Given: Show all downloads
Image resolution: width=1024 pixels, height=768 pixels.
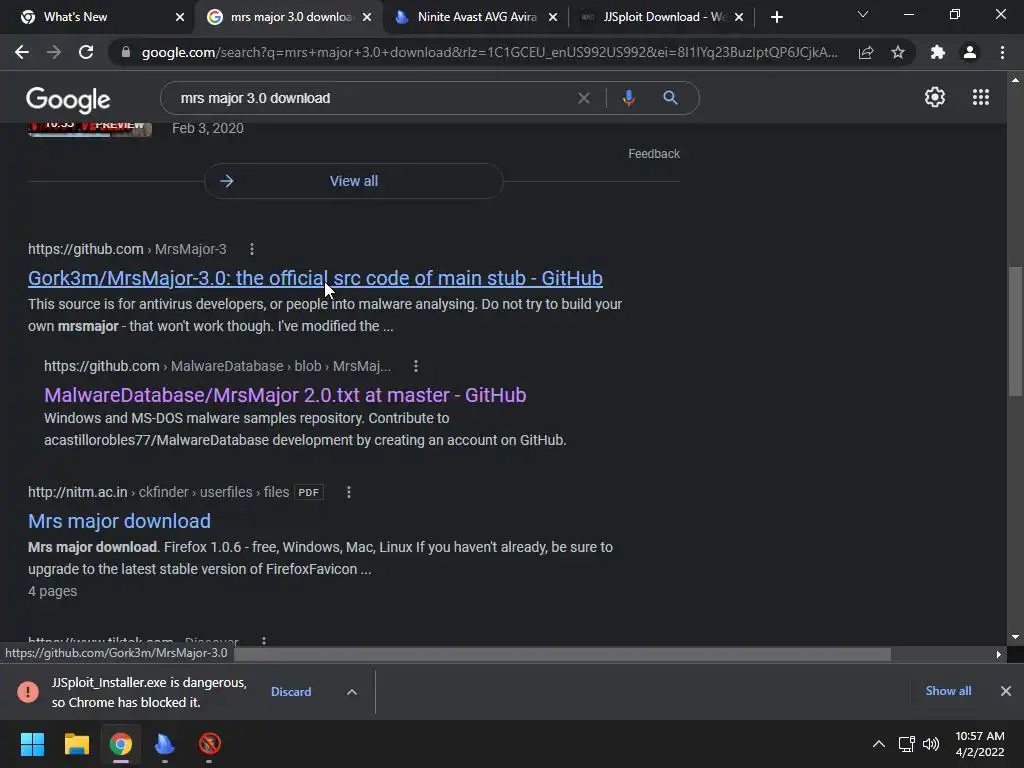Looking at the screenshot, I should [948, 690].
